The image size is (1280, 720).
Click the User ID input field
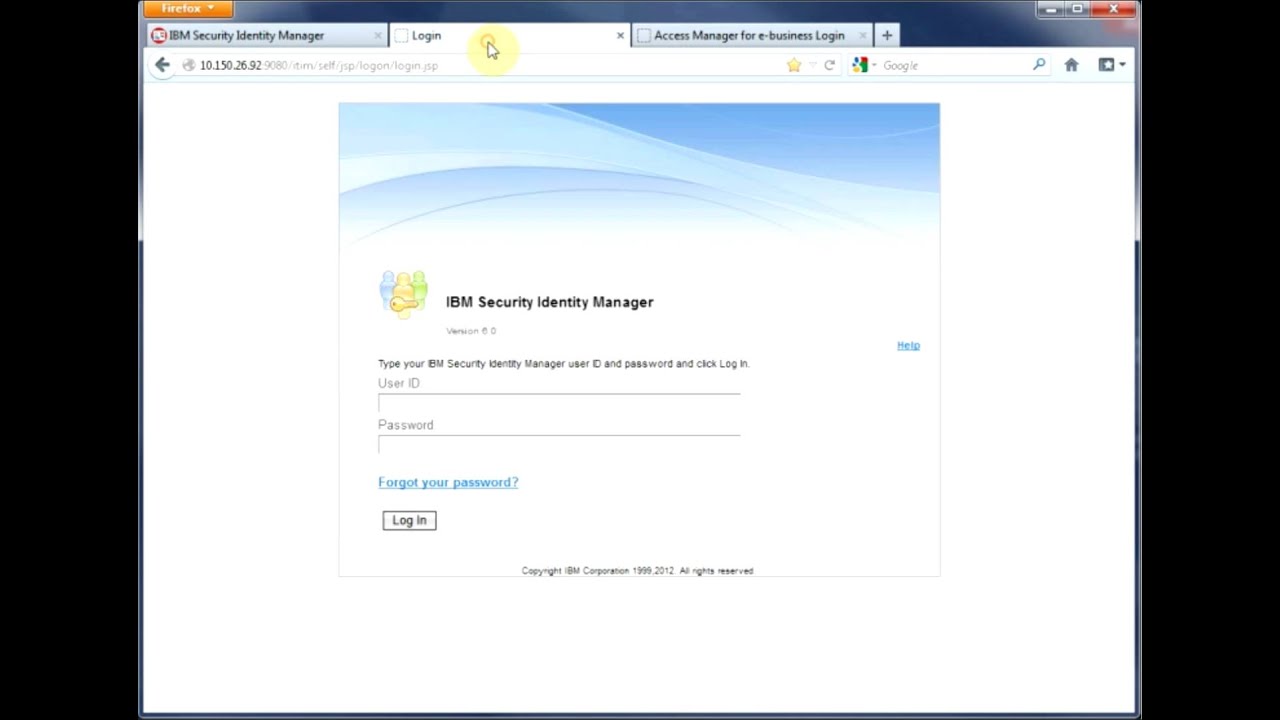point(559,403)
